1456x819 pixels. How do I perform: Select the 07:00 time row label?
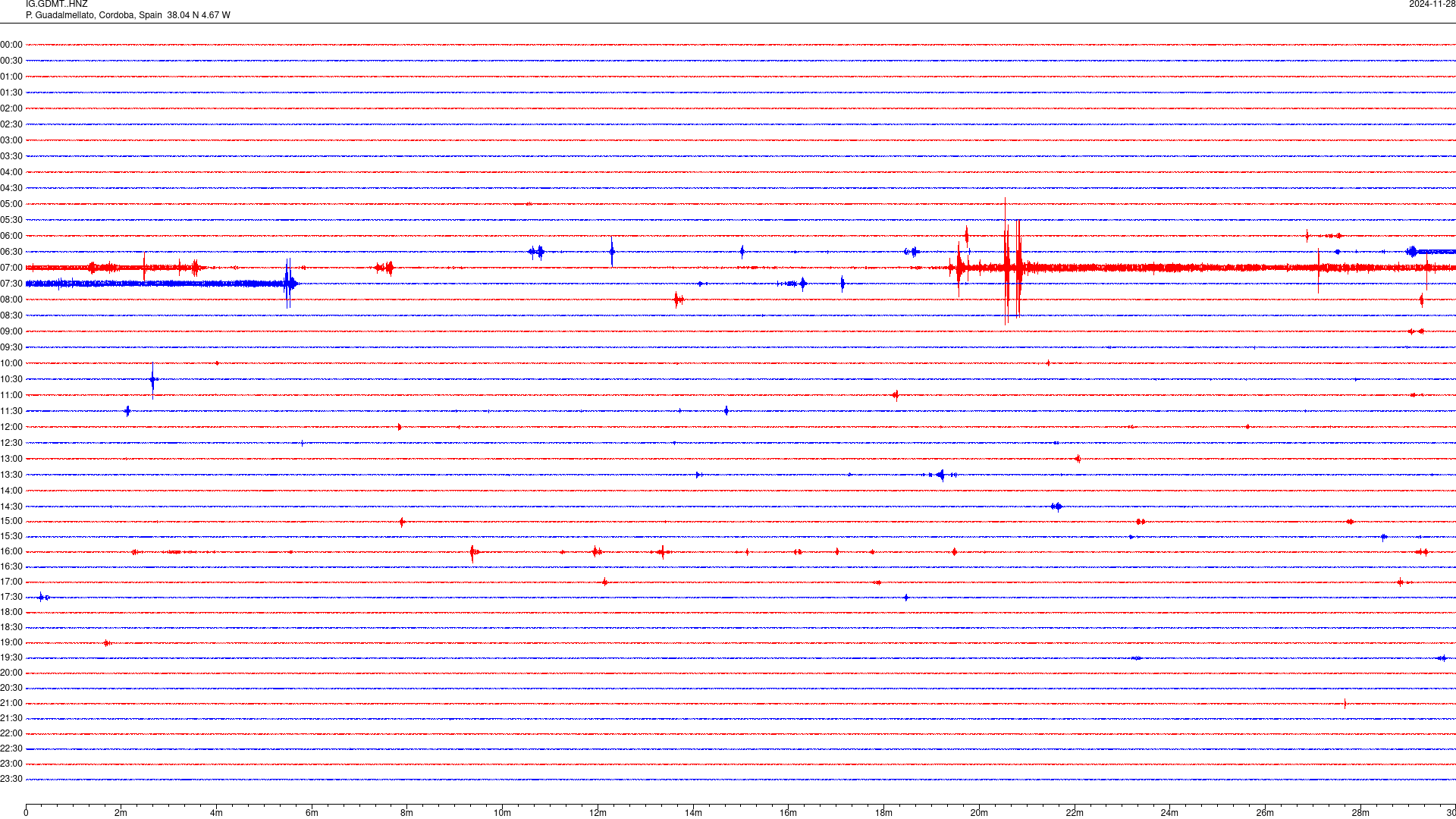coord(11,268)
